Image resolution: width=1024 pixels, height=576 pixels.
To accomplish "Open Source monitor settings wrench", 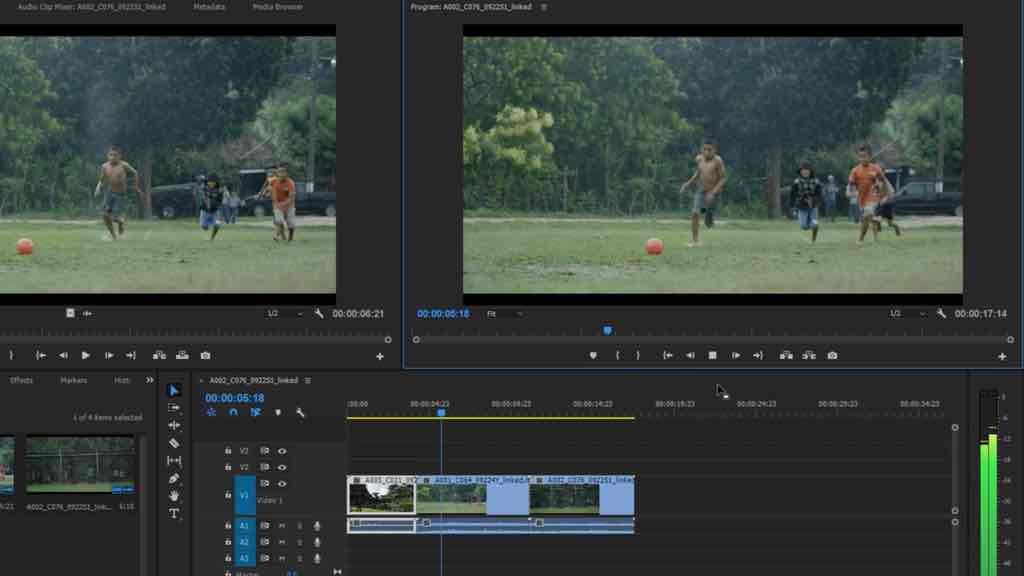I will (x=319, y=313).
